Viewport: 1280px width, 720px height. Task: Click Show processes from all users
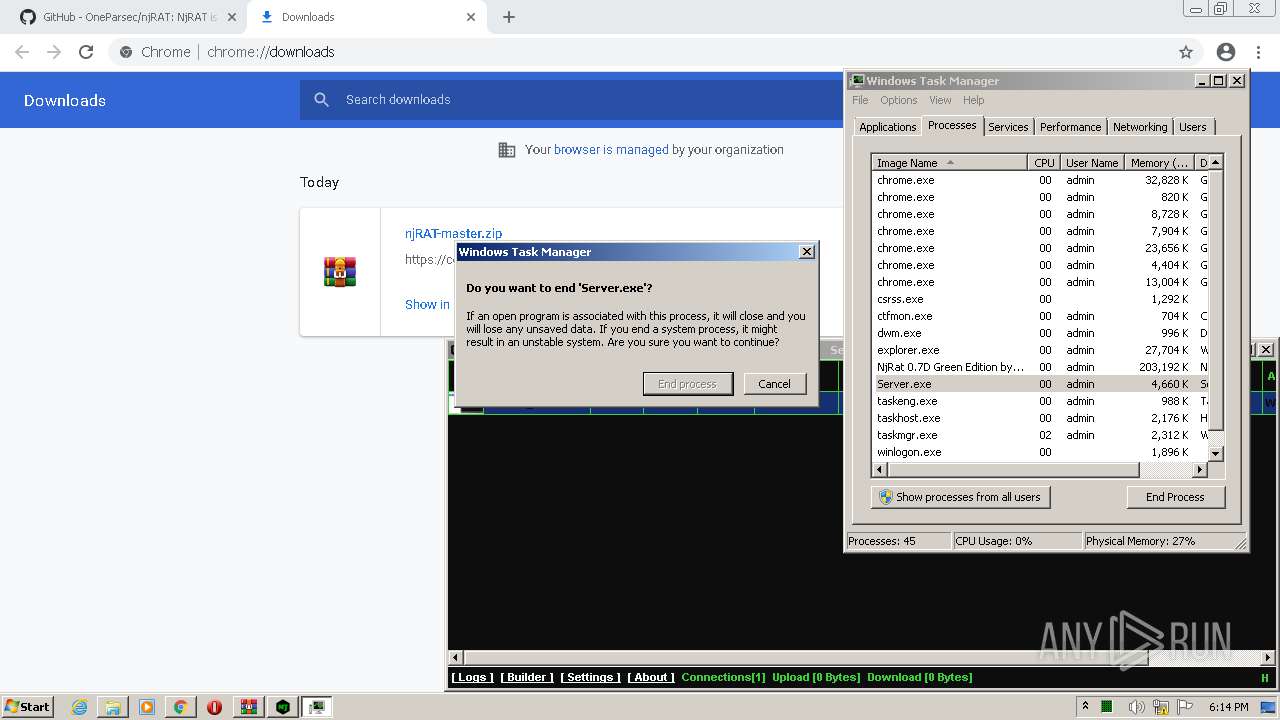[x=961, y=497]
